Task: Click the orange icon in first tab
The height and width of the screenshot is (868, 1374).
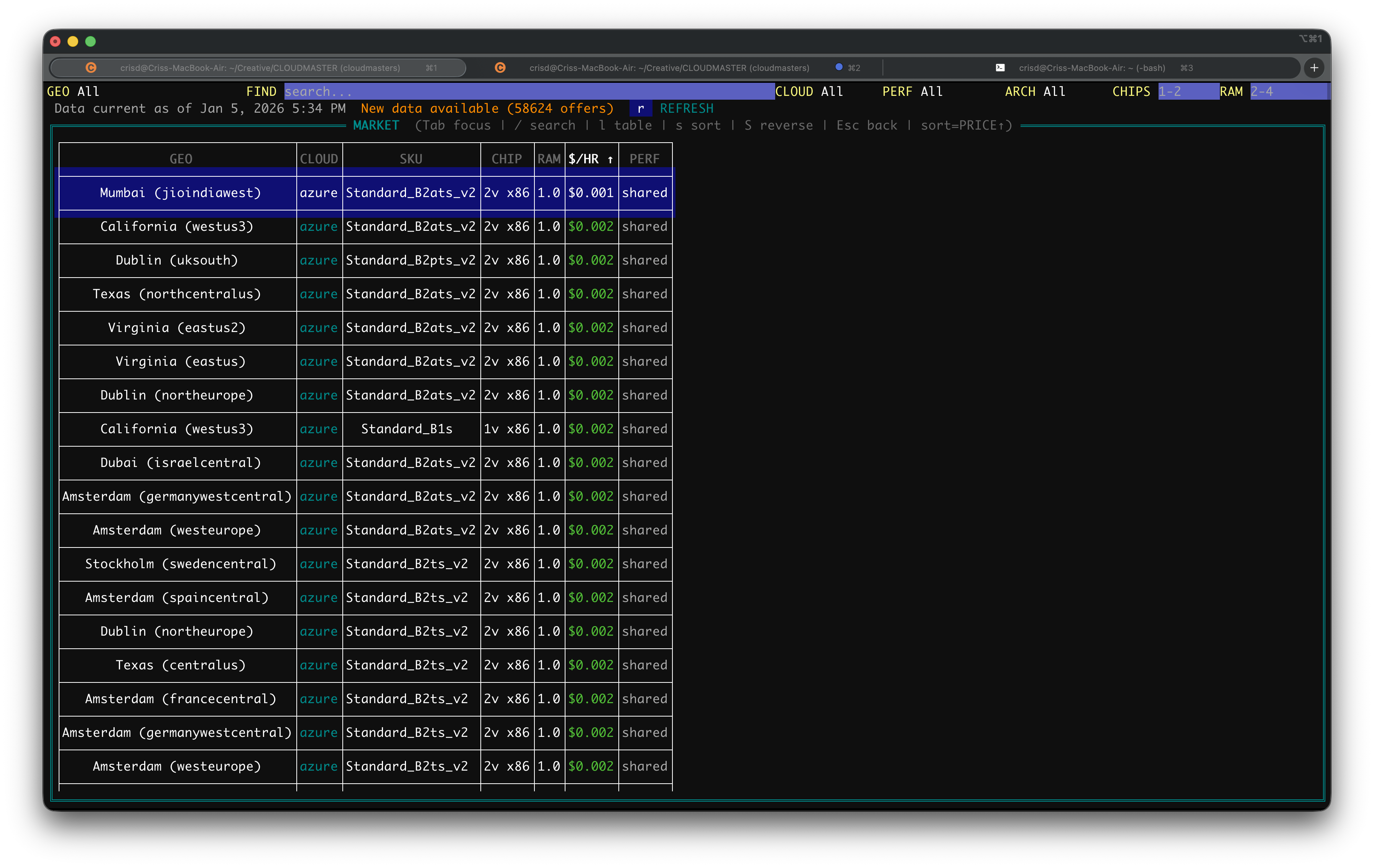Action: (x=91, y=68)
